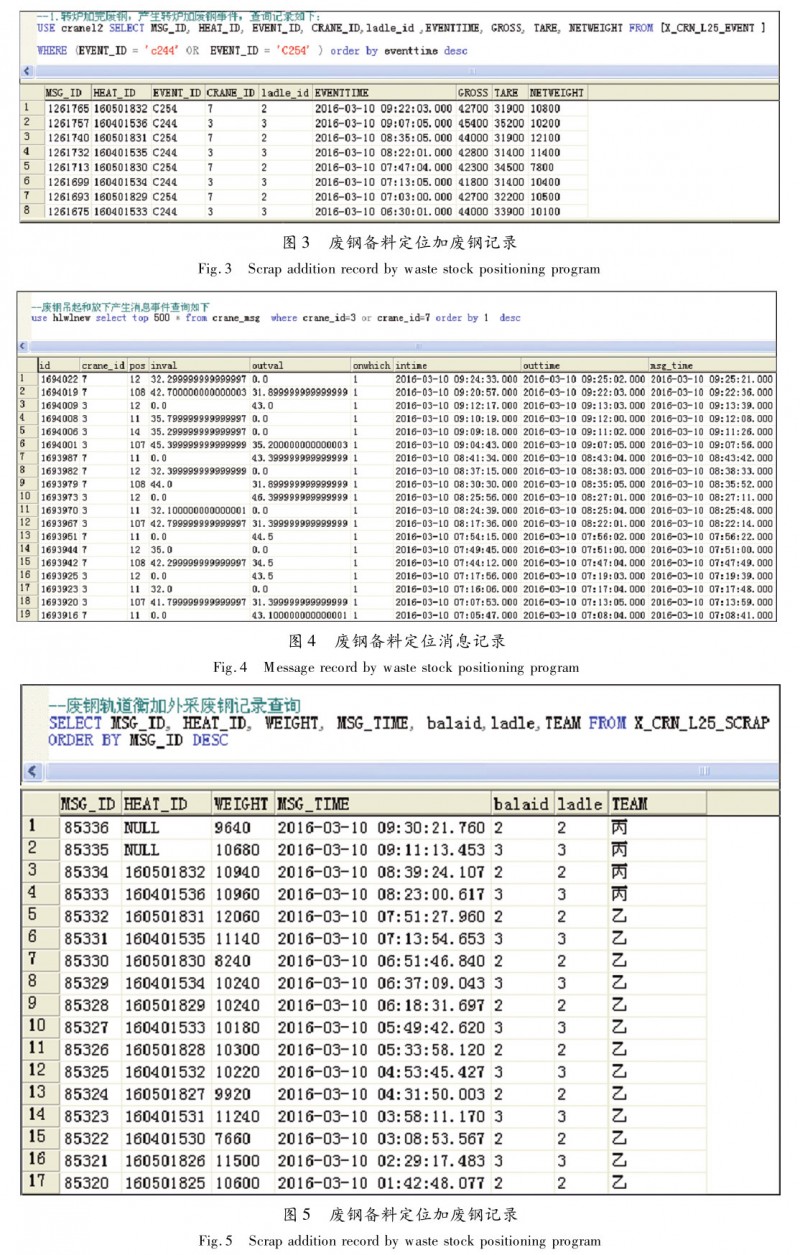Screen dimensions: 800x1255
Task: Select the GROSS column header
Action: pos(472,92)
